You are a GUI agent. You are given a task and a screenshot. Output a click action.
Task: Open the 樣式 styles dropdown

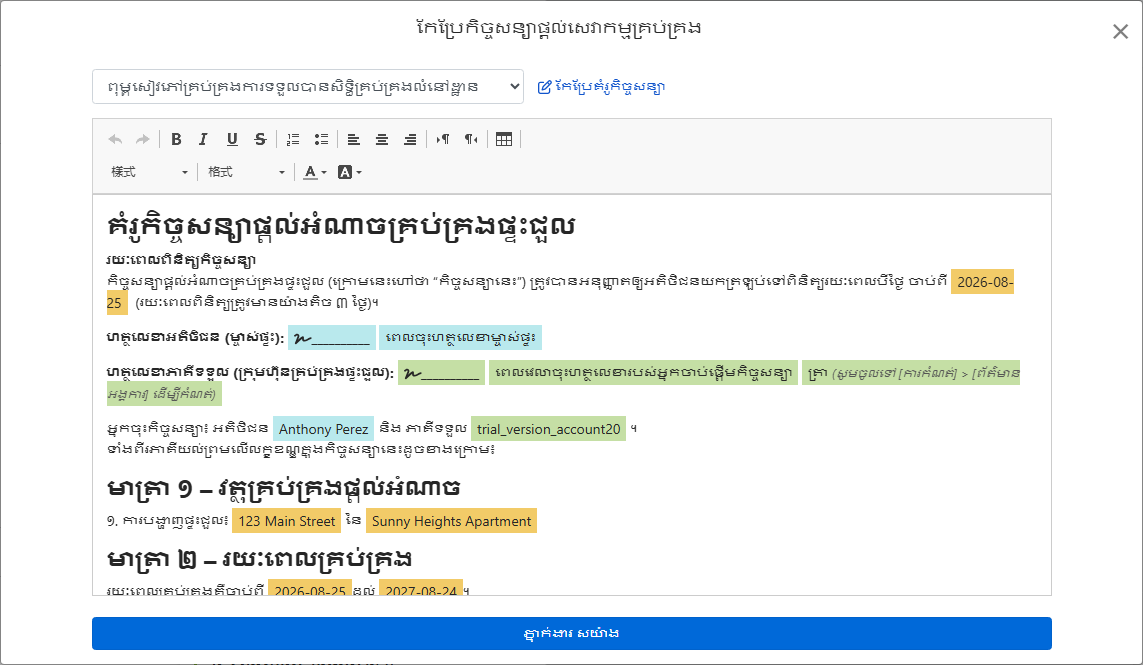(149, 172)
